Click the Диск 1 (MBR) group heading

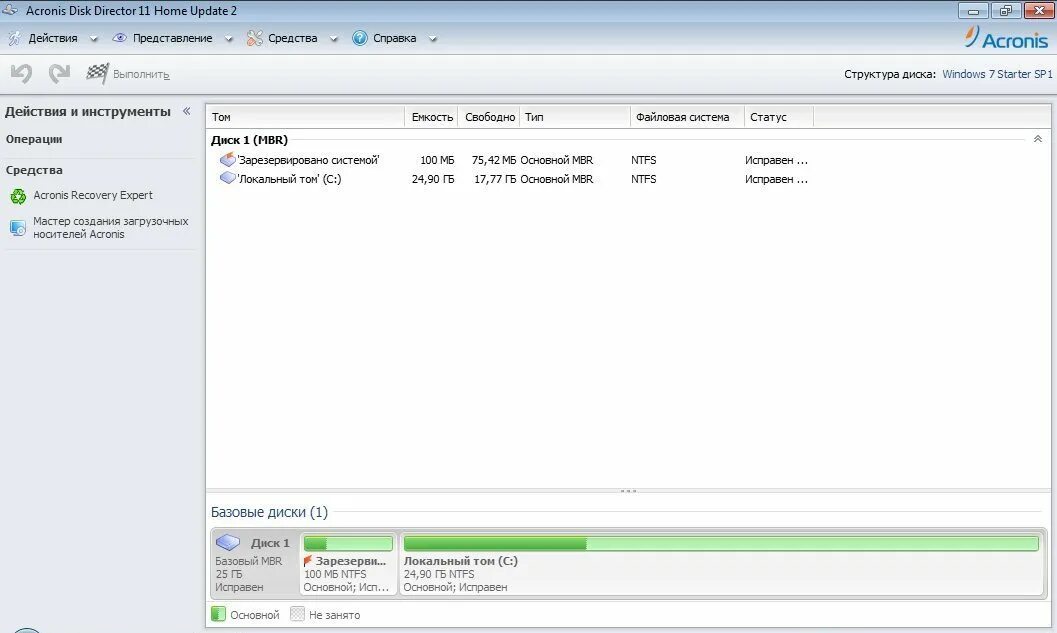[249, 140]
